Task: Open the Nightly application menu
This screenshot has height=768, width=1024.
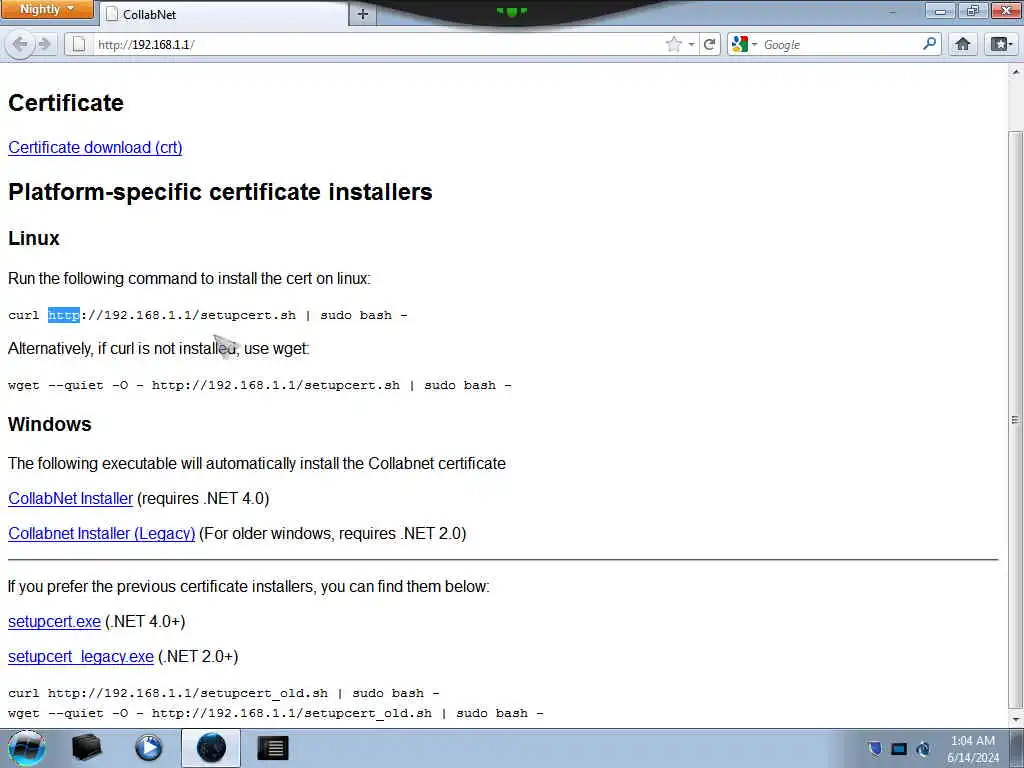Action: [47, 9]
